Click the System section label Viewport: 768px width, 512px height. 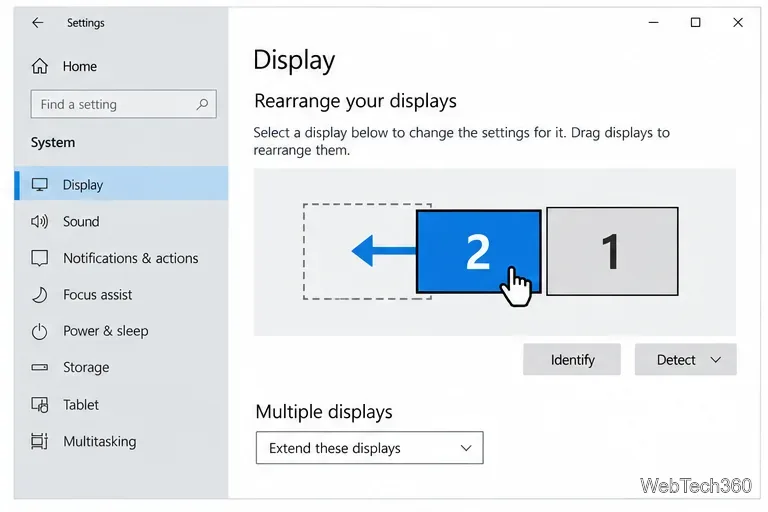[x=53, y=143]
